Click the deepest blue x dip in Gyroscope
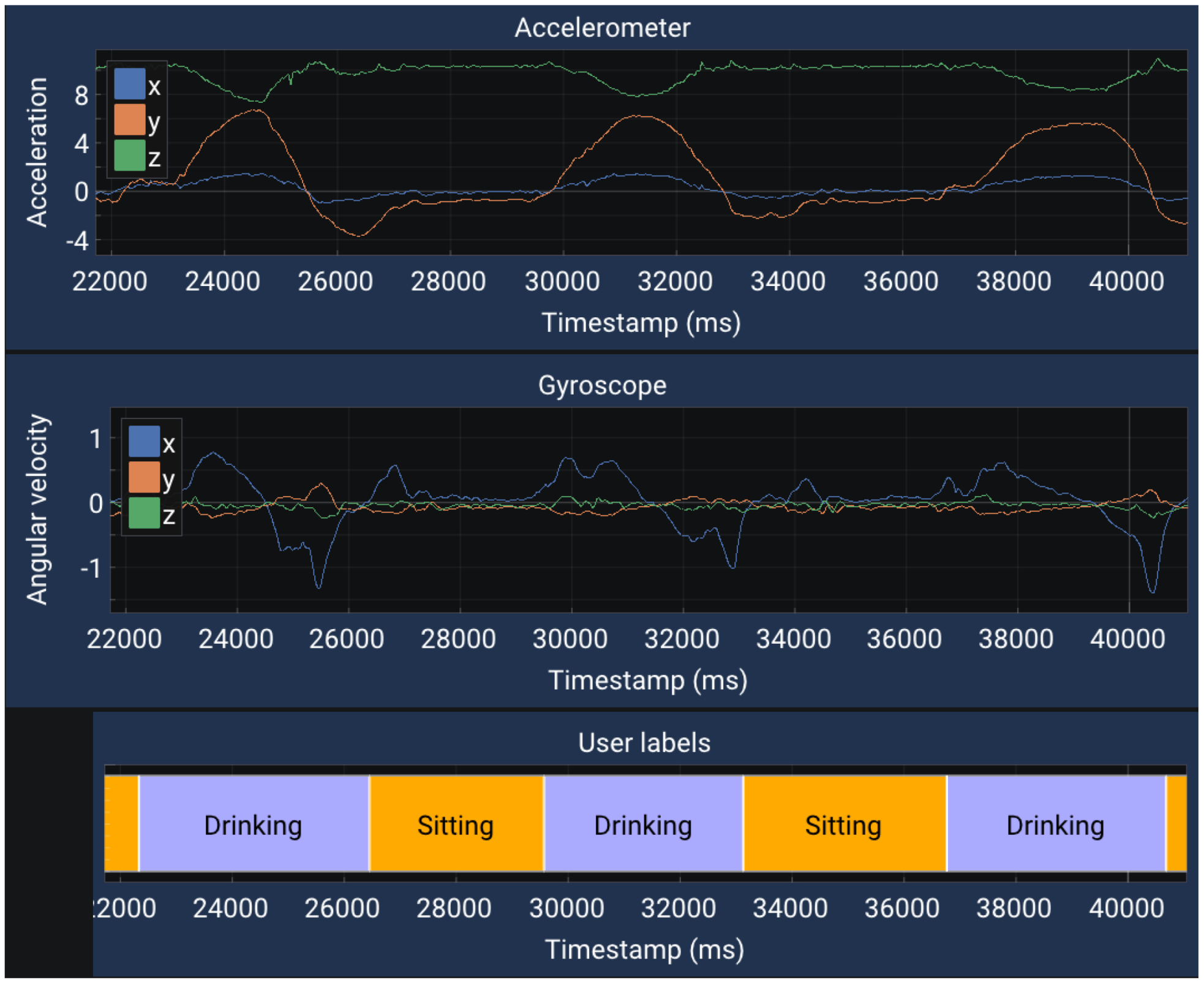The width and height of the screenshot is (1204, 985). pyautogui.click(x=1152, y=592)
